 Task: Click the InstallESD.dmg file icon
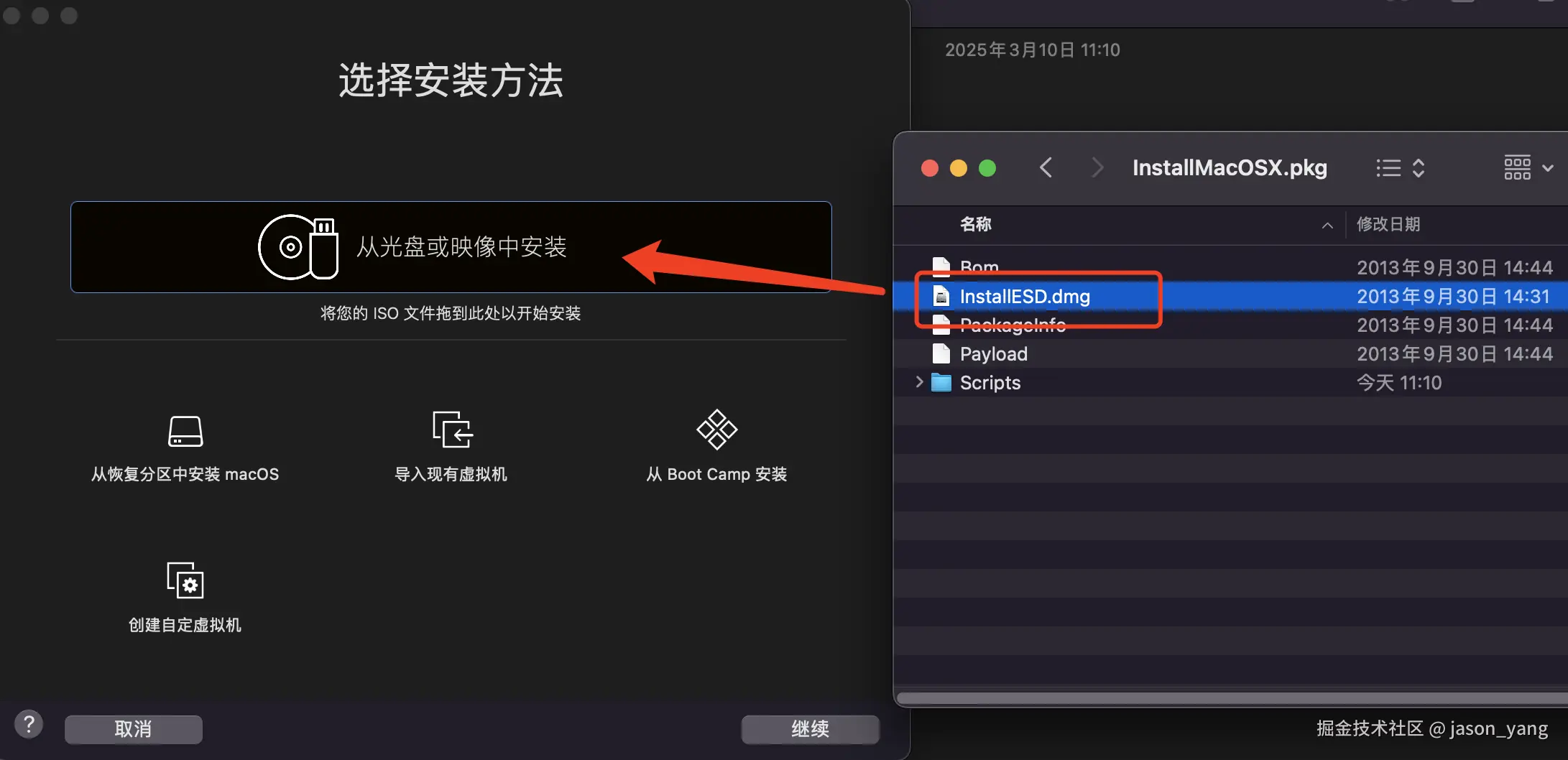[941, 296]
